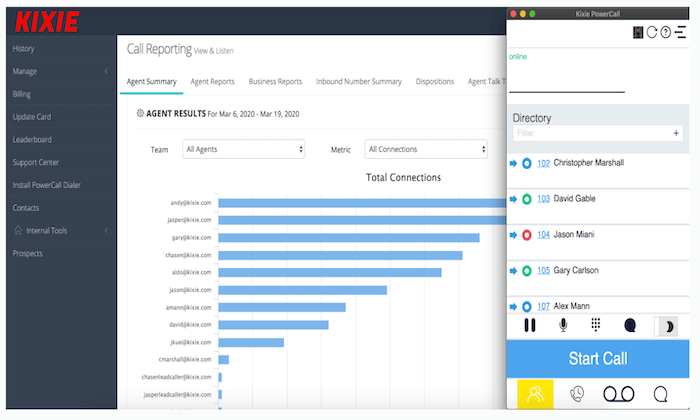Switch to Inbound Number Summary tab
The image size is (700, 420).
coord(359,82)
